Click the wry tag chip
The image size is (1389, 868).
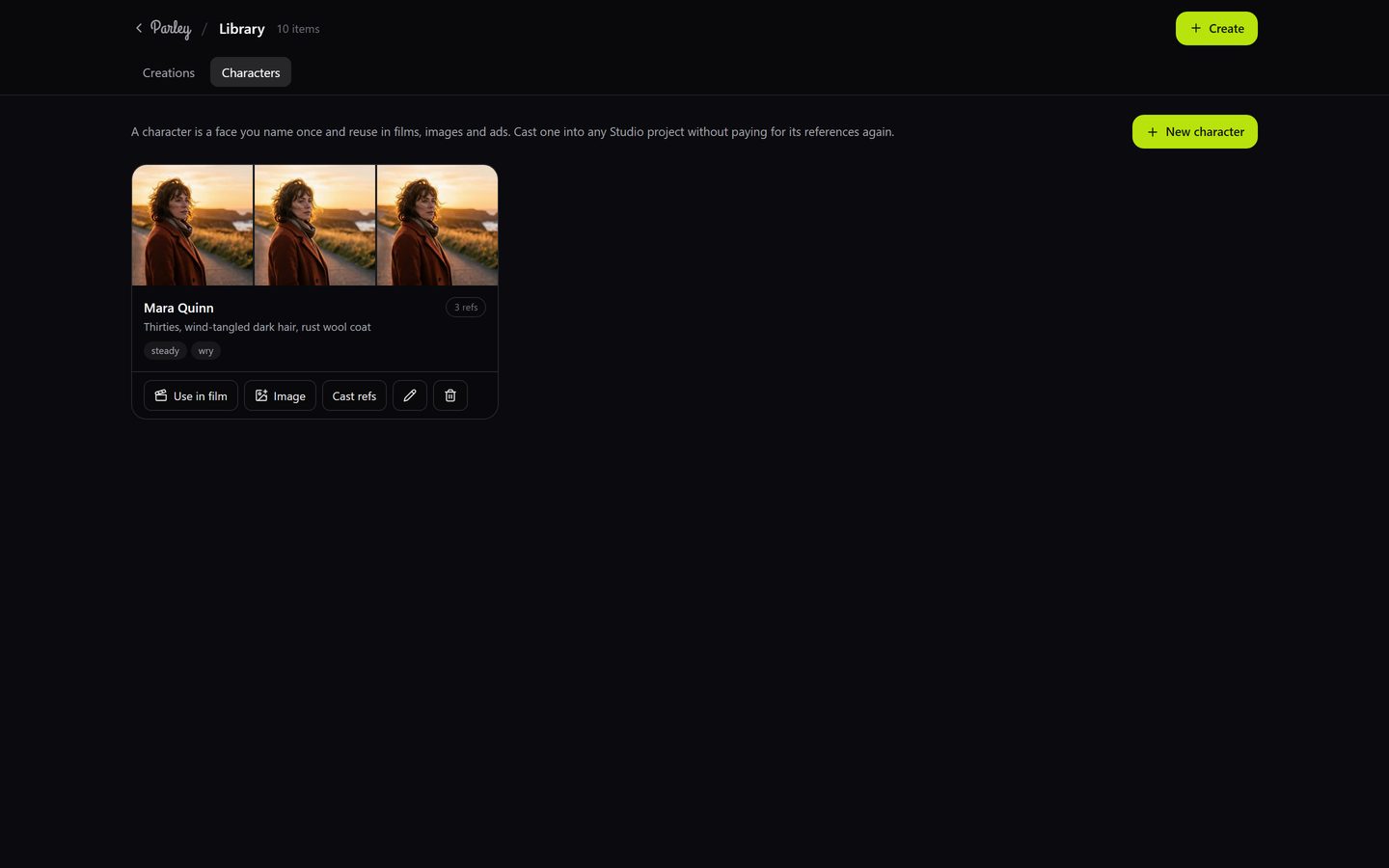click(x=205, y=351)
